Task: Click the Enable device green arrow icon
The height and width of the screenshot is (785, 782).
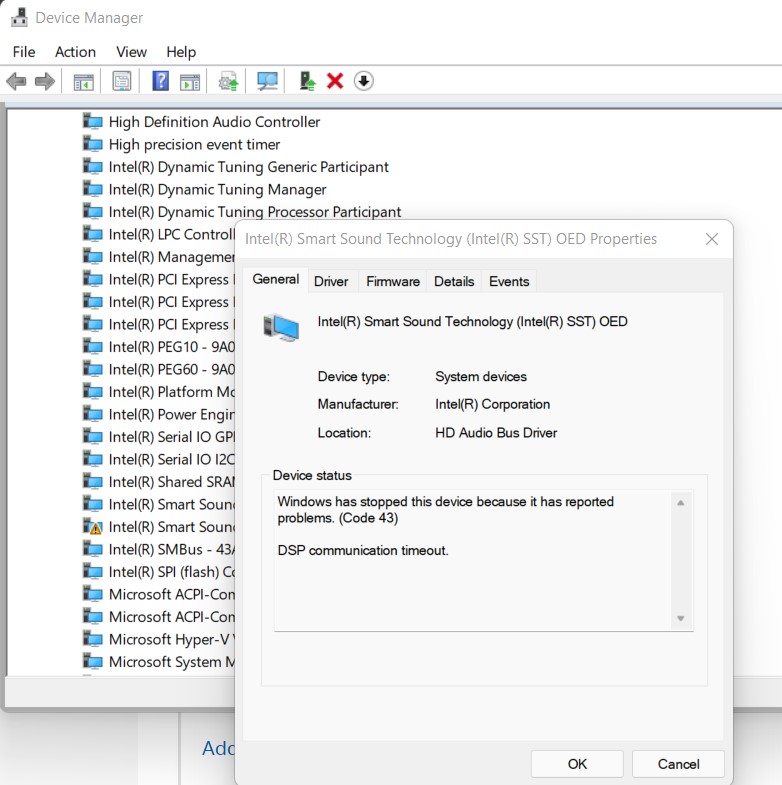Action: coord(307,81)
